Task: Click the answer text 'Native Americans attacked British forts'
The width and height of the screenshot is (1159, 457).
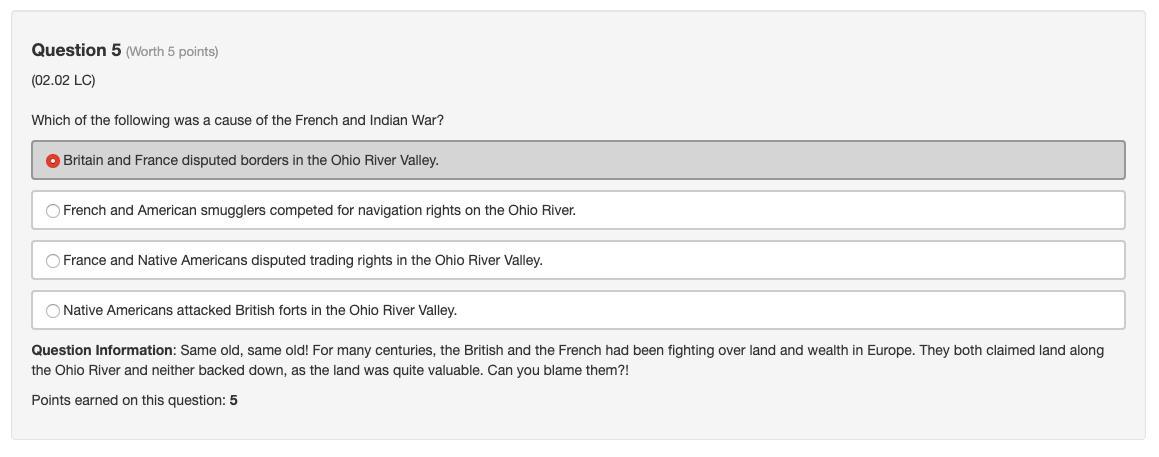Action: tap(259, 311)
